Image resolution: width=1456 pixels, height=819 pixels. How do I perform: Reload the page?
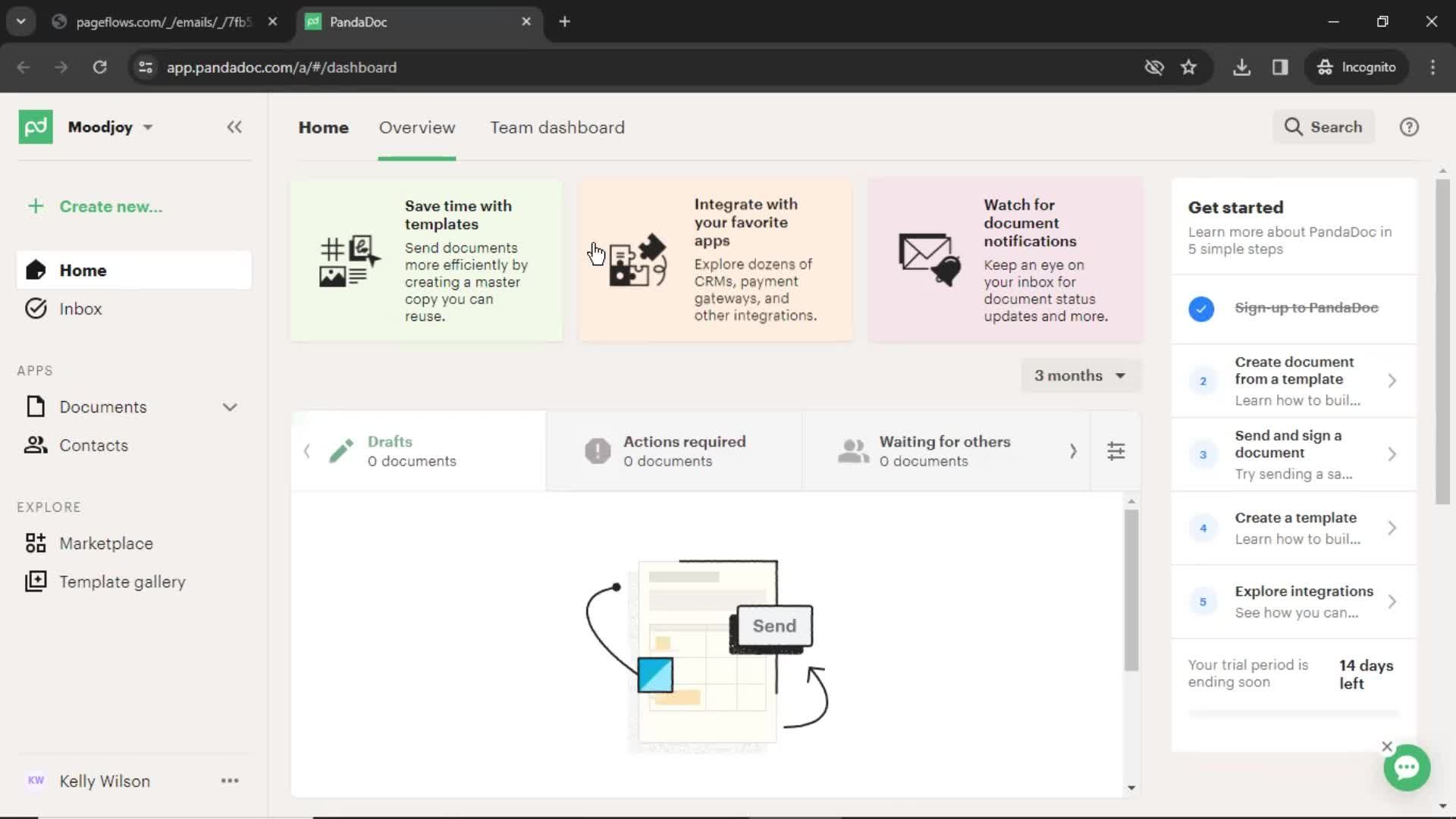[99, 67]
